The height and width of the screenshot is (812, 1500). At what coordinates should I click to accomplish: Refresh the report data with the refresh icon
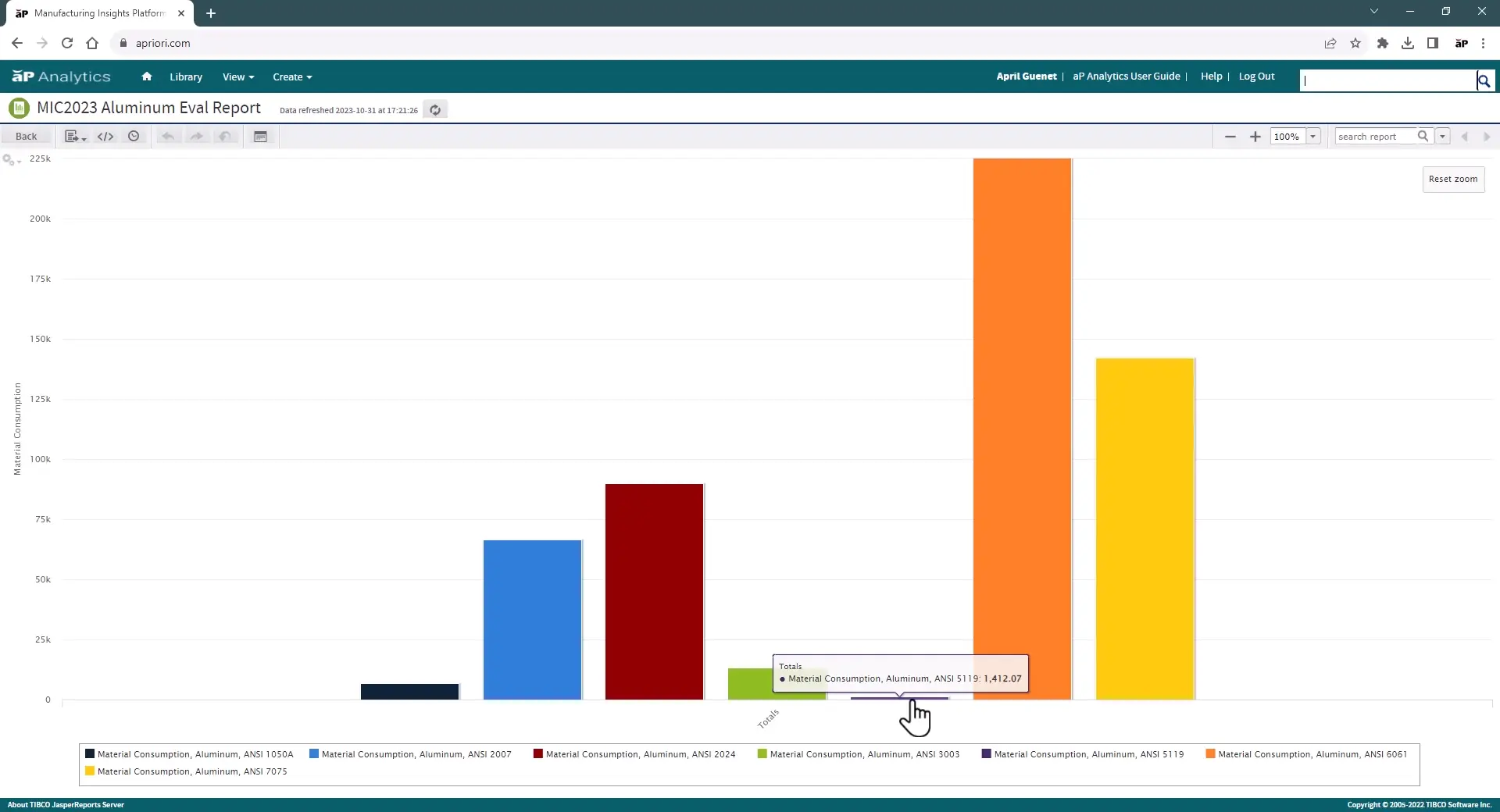(x=435, y=109)
